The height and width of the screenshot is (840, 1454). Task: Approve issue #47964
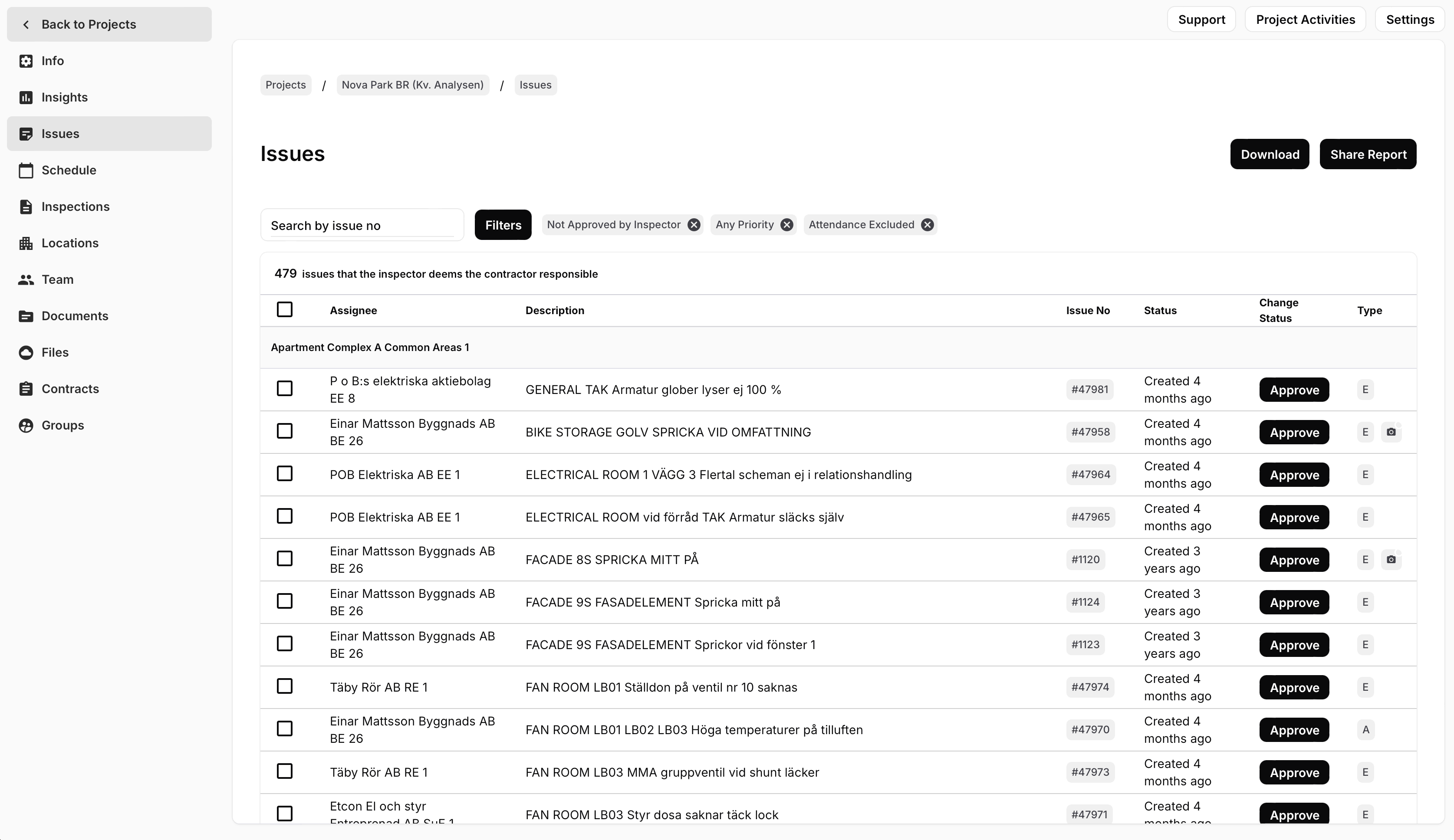pyautogui.click(x=1293, y=475)
